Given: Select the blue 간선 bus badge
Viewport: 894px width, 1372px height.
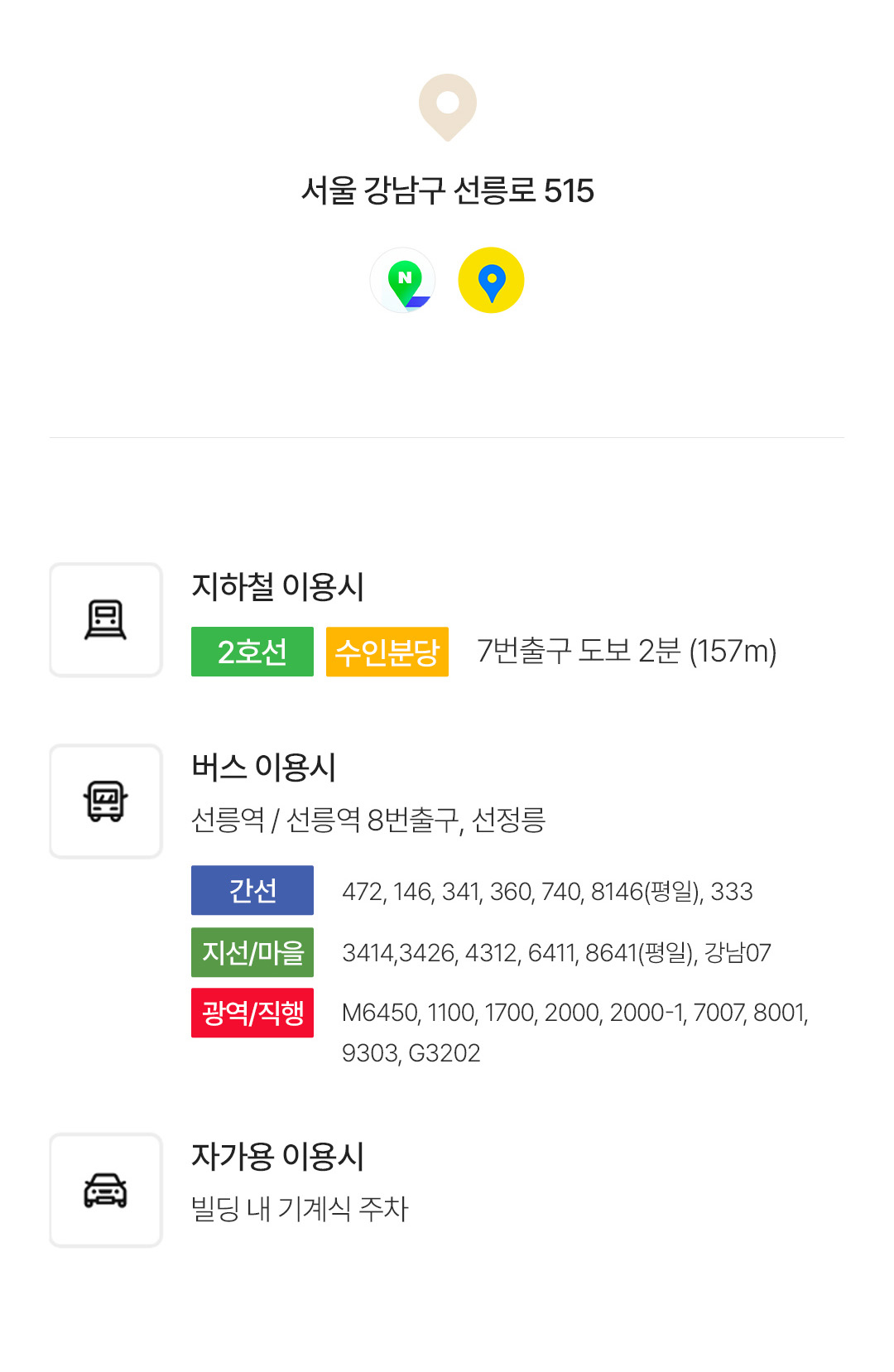Looking at the screenshot, I should click(252, 890).
